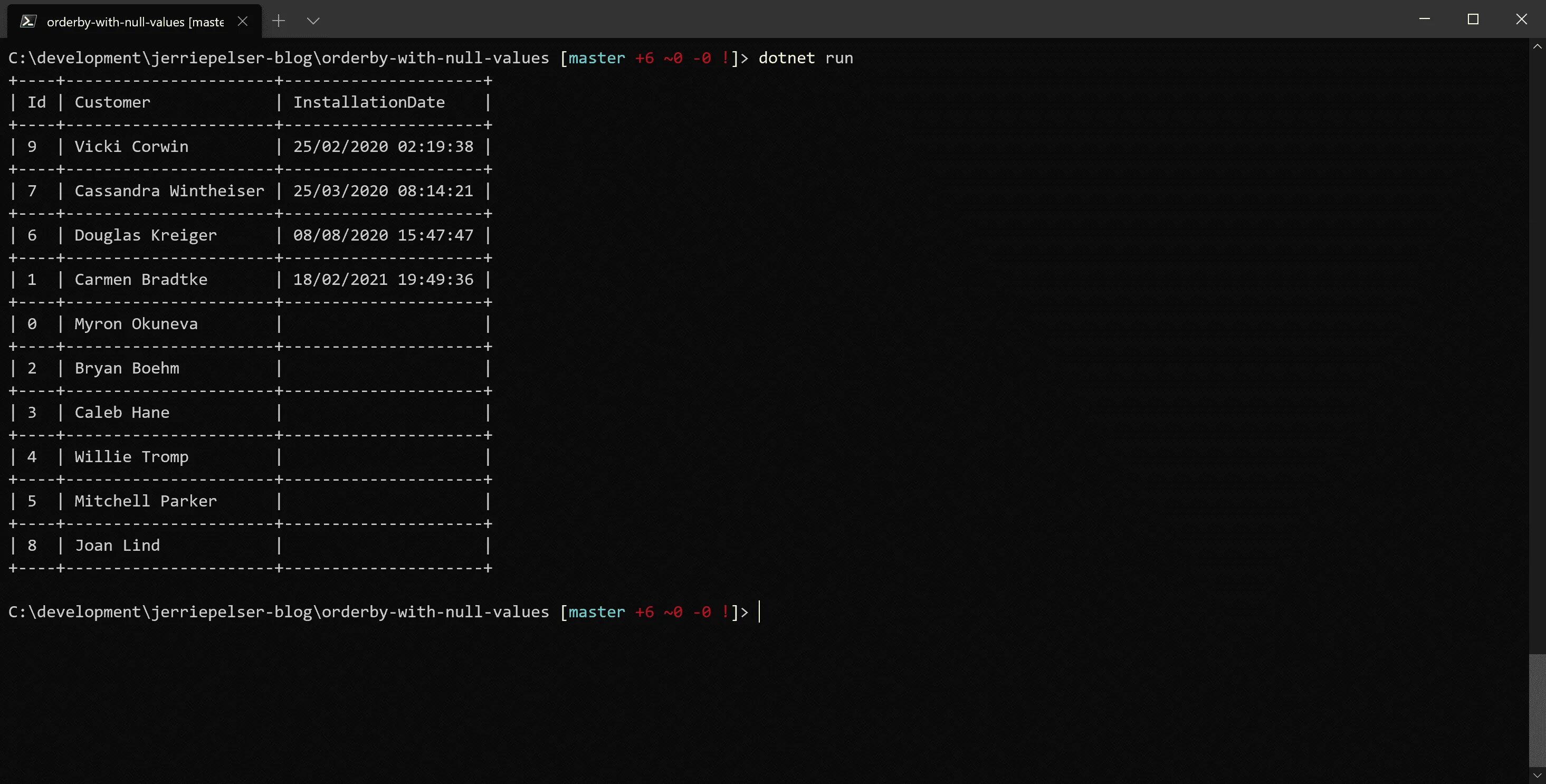
Task: Click the 'dotnet run' command text
Action: click(x=805, y=58)
